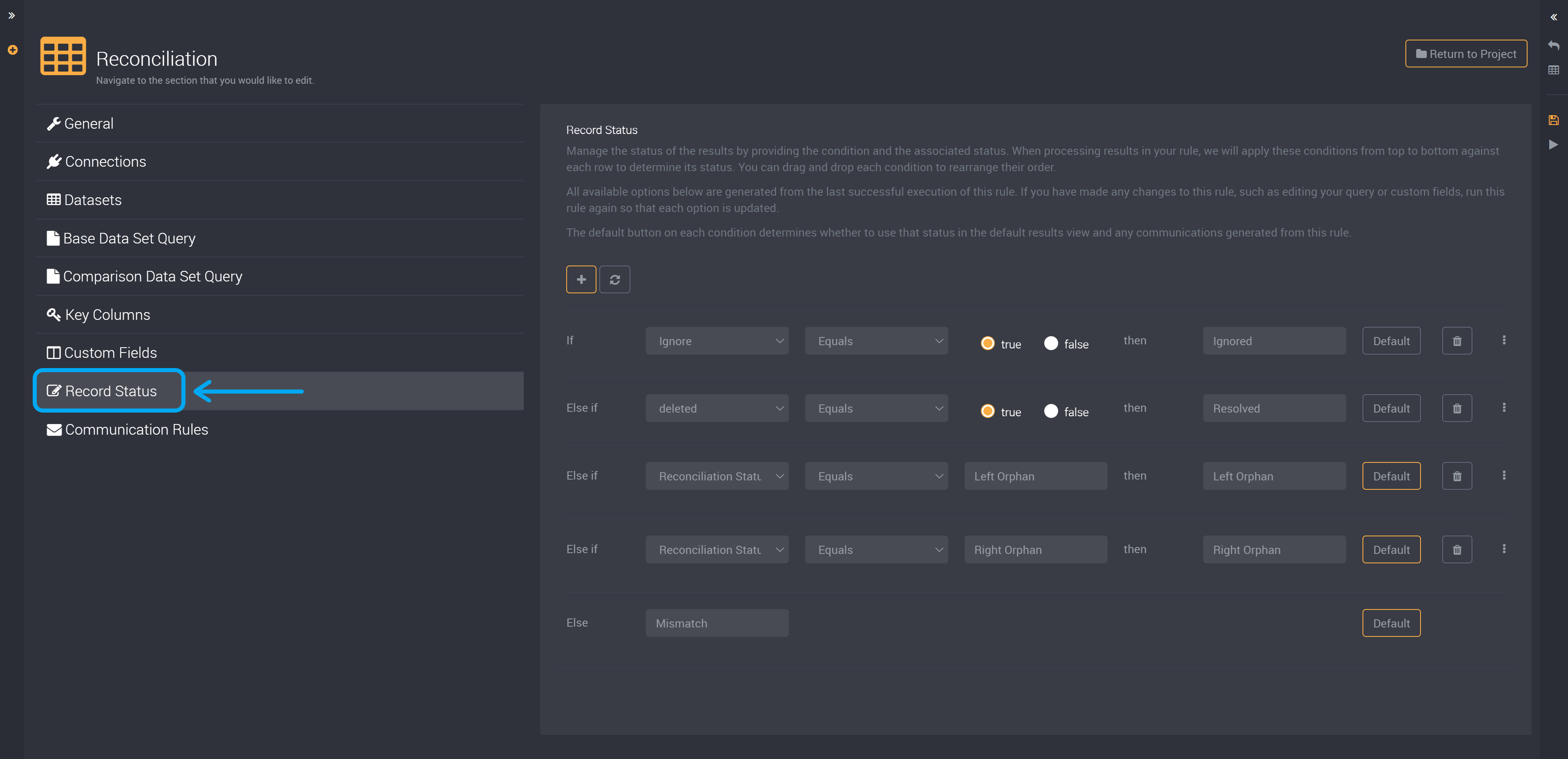Add a new condition with plus button
The height and width of the screenshot is (759, 1568).
pos(581,279)
